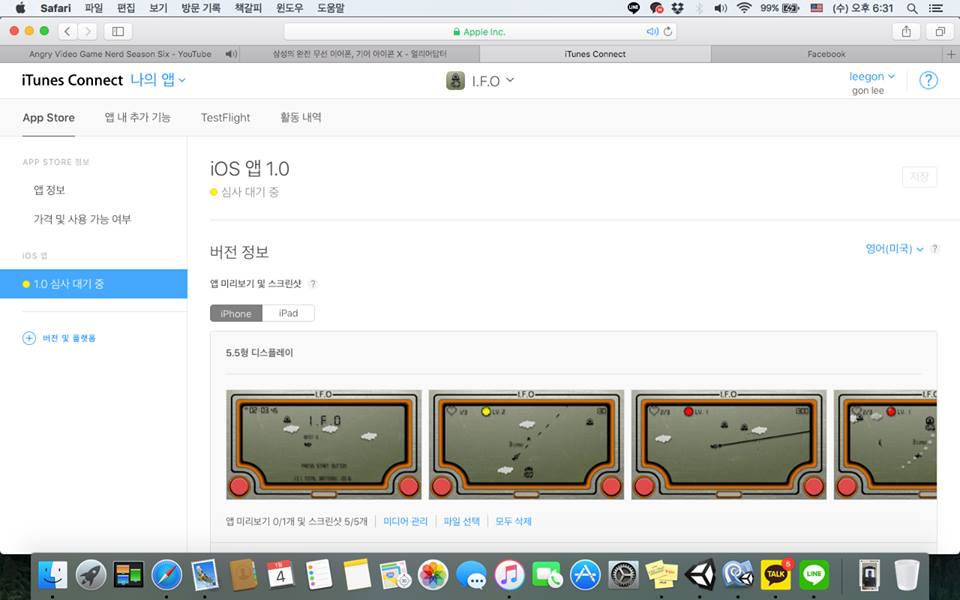Screen dimensions: 960x600
Task: Click the I.F.O title screen screenshot
Action: coord(324,444)
